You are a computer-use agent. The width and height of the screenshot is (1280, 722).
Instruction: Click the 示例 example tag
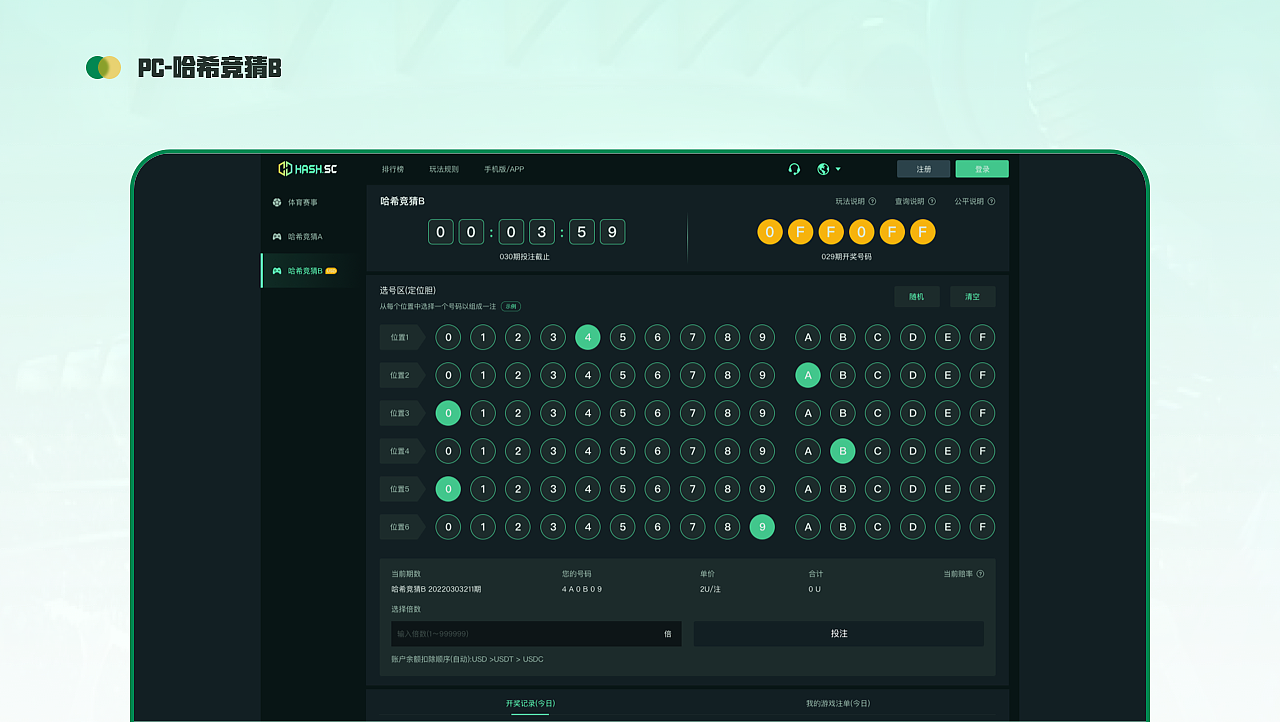click(511, 306)
